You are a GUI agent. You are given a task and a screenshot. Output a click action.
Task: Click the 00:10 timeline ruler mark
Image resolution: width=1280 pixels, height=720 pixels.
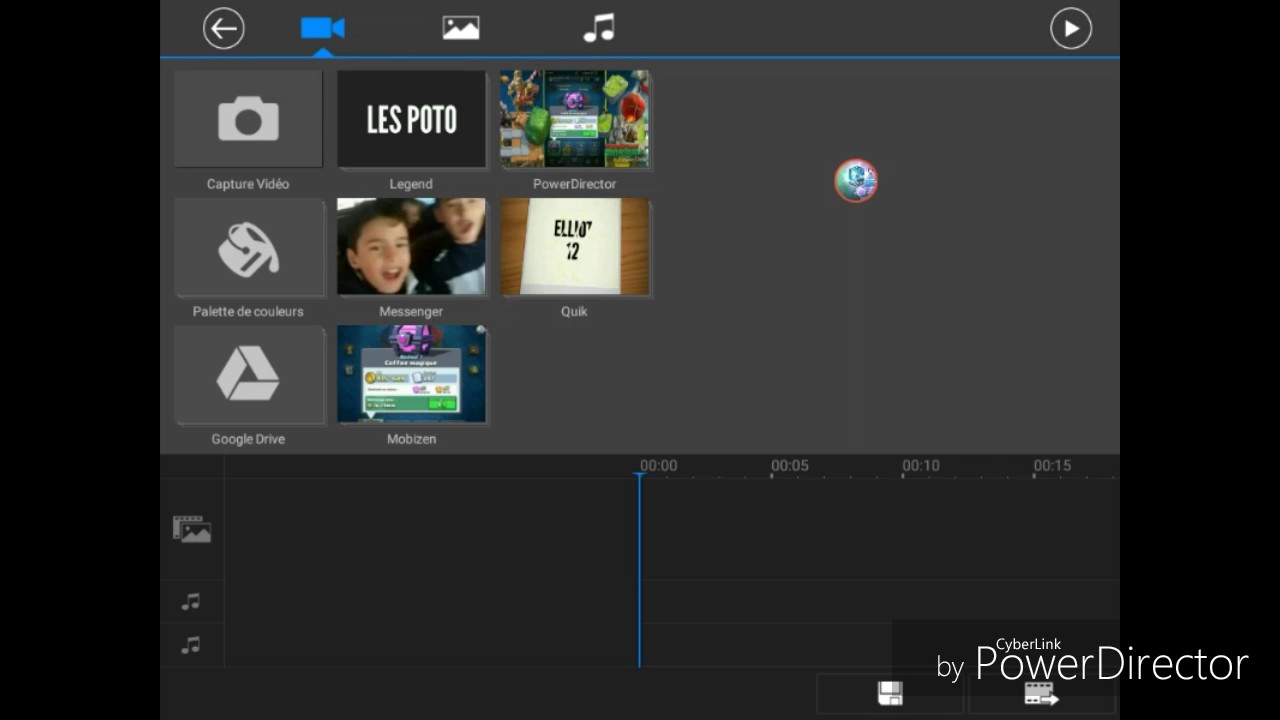pyautogui.click(x=921, y=465)
